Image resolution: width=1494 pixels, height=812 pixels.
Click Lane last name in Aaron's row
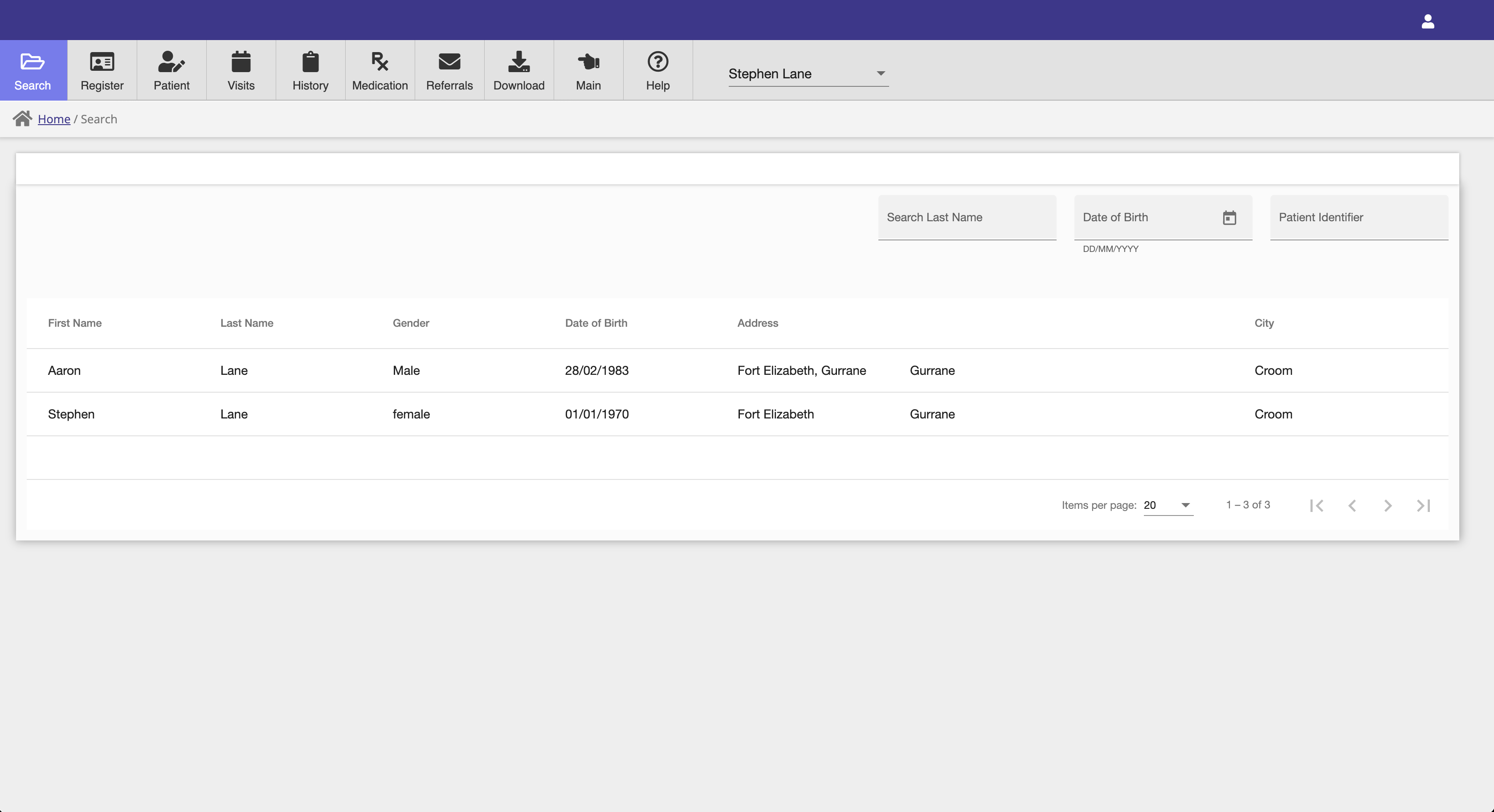click(x=234, y=370)
